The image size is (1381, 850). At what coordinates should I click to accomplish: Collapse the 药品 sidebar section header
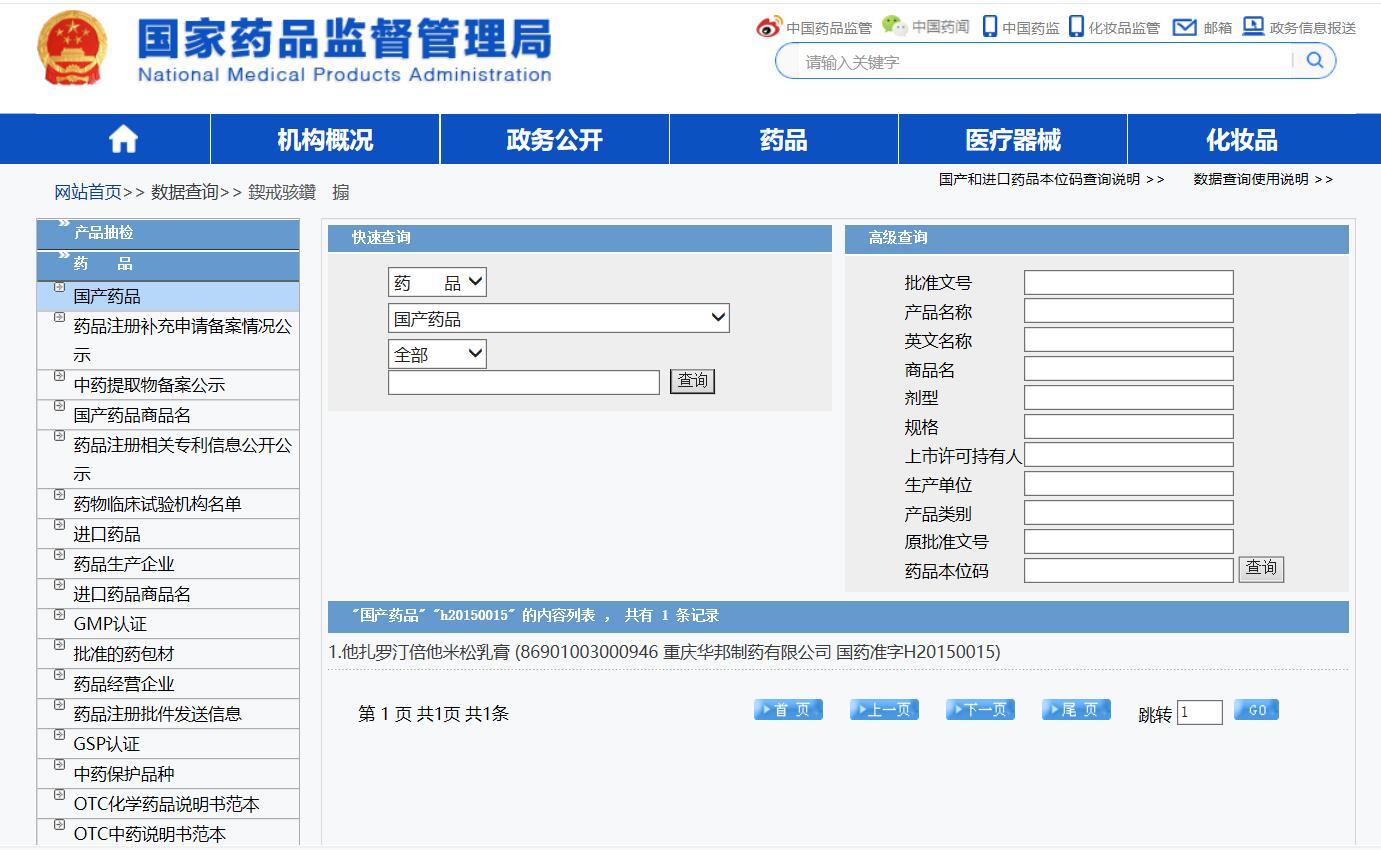click(168, 264)
